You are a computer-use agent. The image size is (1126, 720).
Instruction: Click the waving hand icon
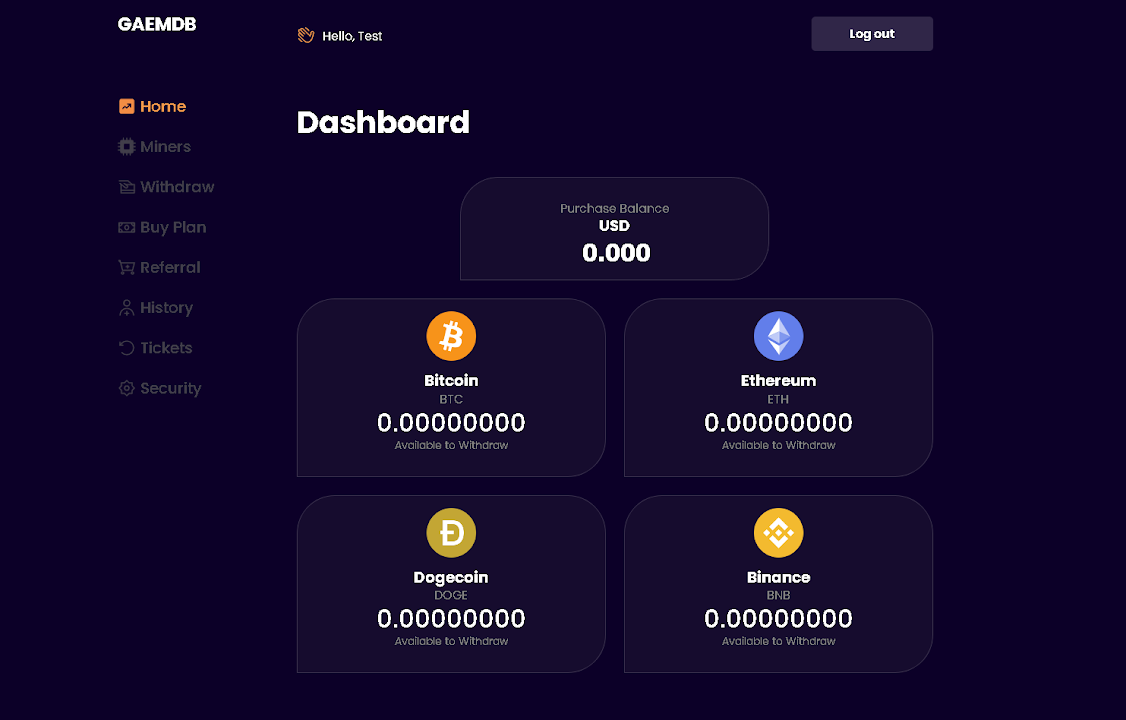[306, 35]
